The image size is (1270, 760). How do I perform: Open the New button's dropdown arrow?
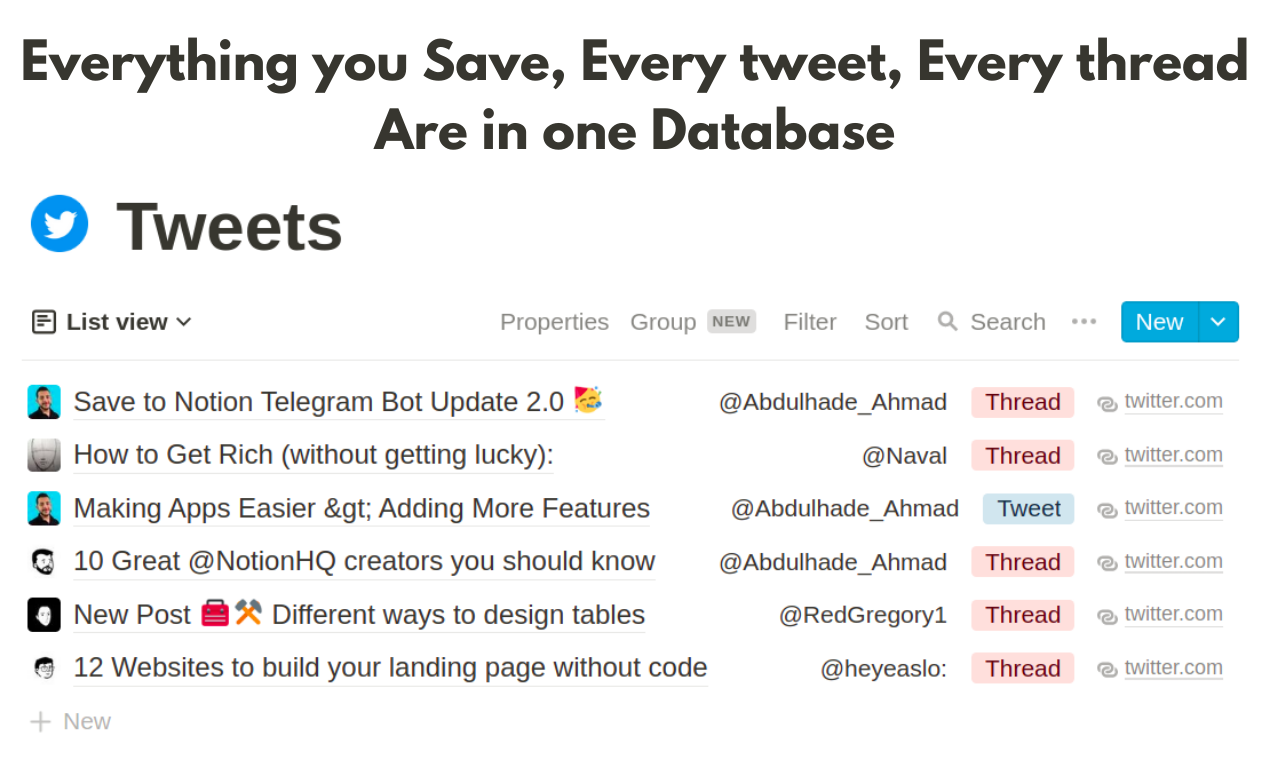pos(1218,321)
